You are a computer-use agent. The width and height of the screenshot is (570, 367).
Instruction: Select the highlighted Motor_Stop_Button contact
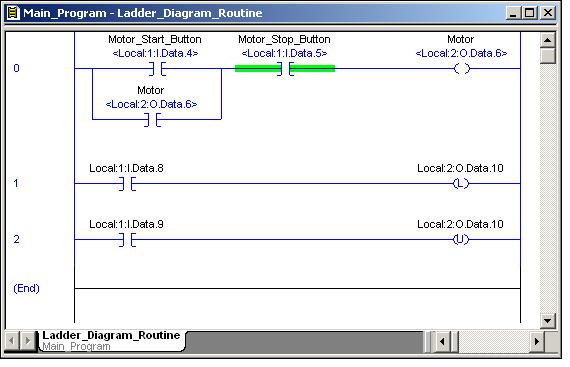285,69
